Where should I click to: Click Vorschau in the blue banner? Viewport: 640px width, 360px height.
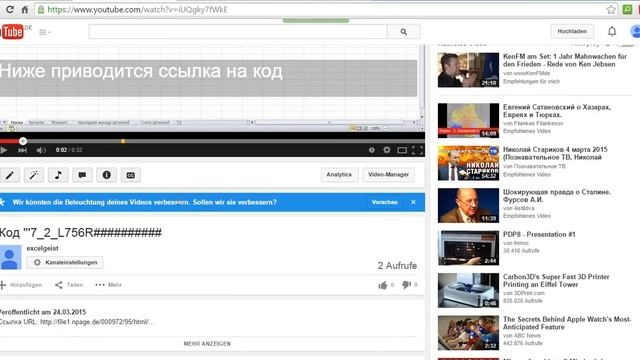(384, 202)
